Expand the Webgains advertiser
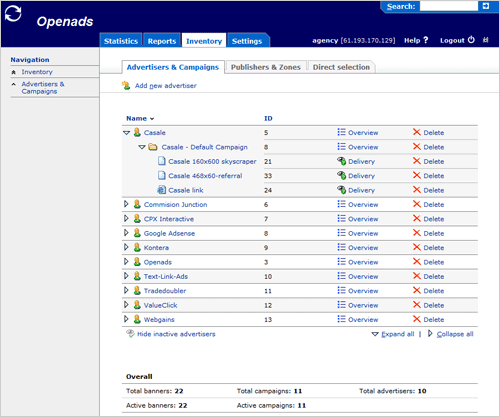The image size is (500, 417). point(126,319)
